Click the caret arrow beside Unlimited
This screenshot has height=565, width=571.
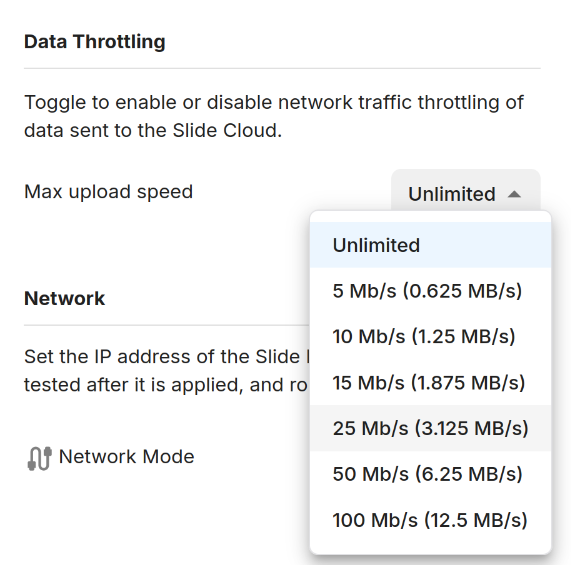514,194
